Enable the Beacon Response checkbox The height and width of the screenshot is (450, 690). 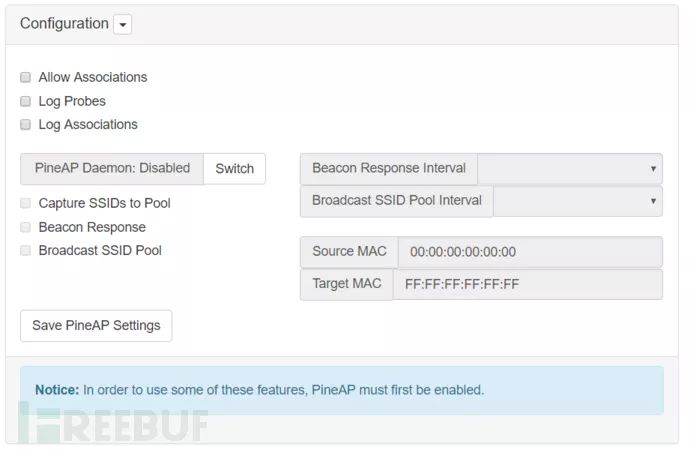[x=26, y=227]
